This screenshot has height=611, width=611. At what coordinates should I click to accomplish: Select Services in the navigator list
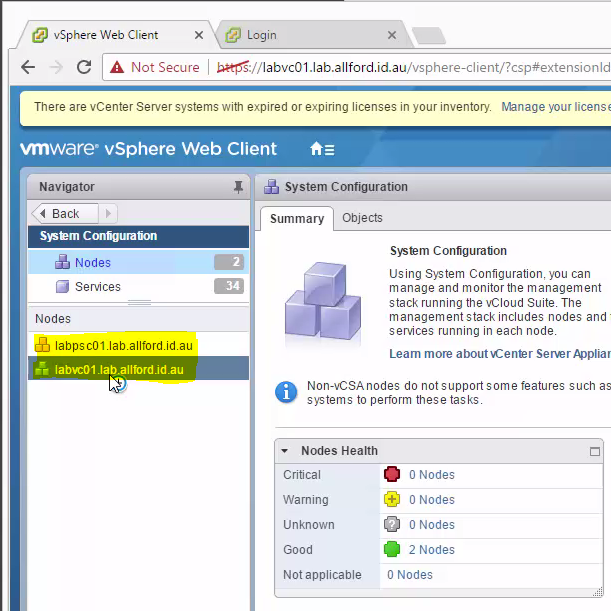[x=138, y=286]
